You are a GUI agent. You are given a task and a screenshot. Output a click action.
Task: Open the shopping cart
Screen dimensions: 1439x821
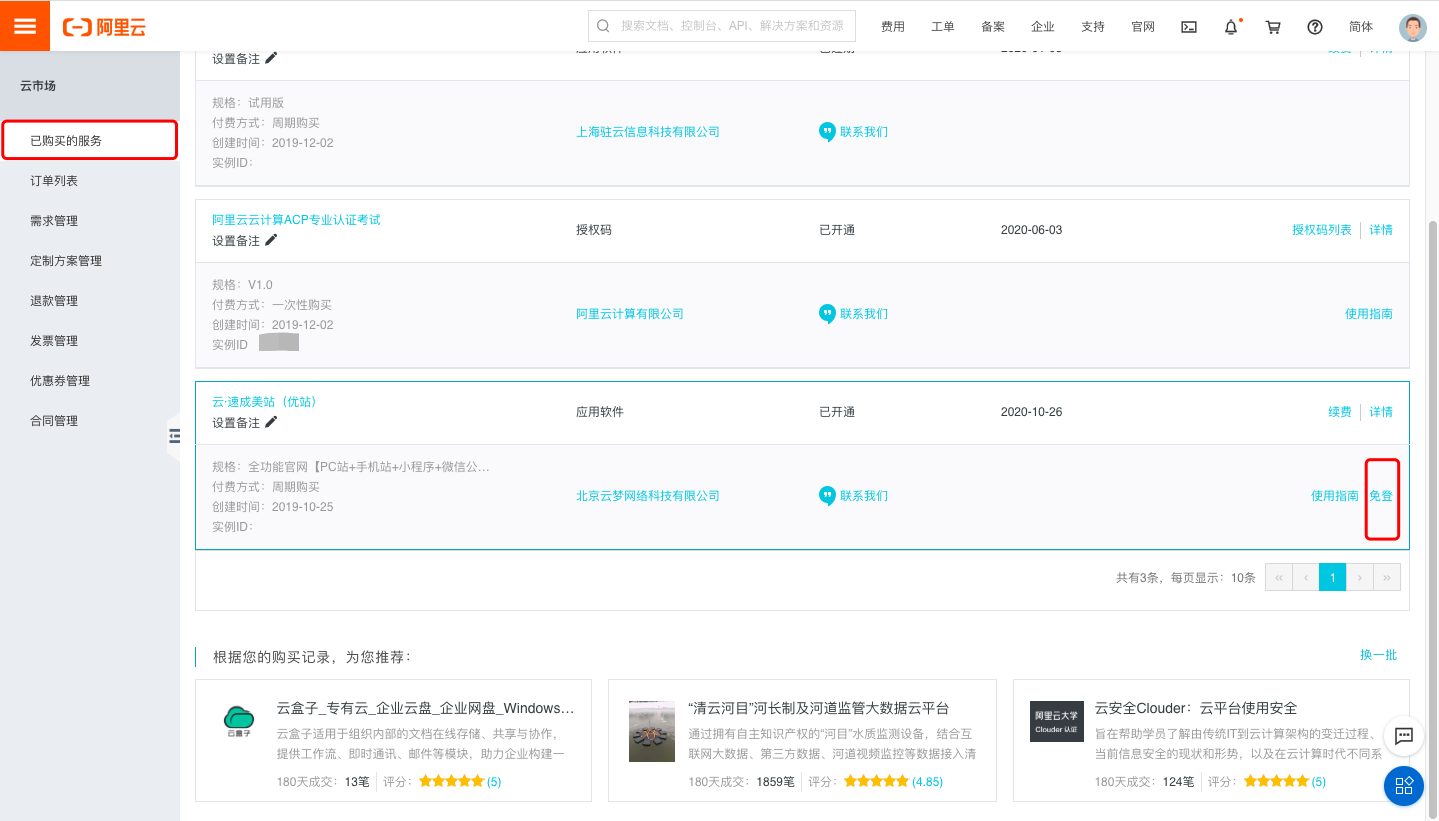pyautogui.click(x=1273, y=27)
